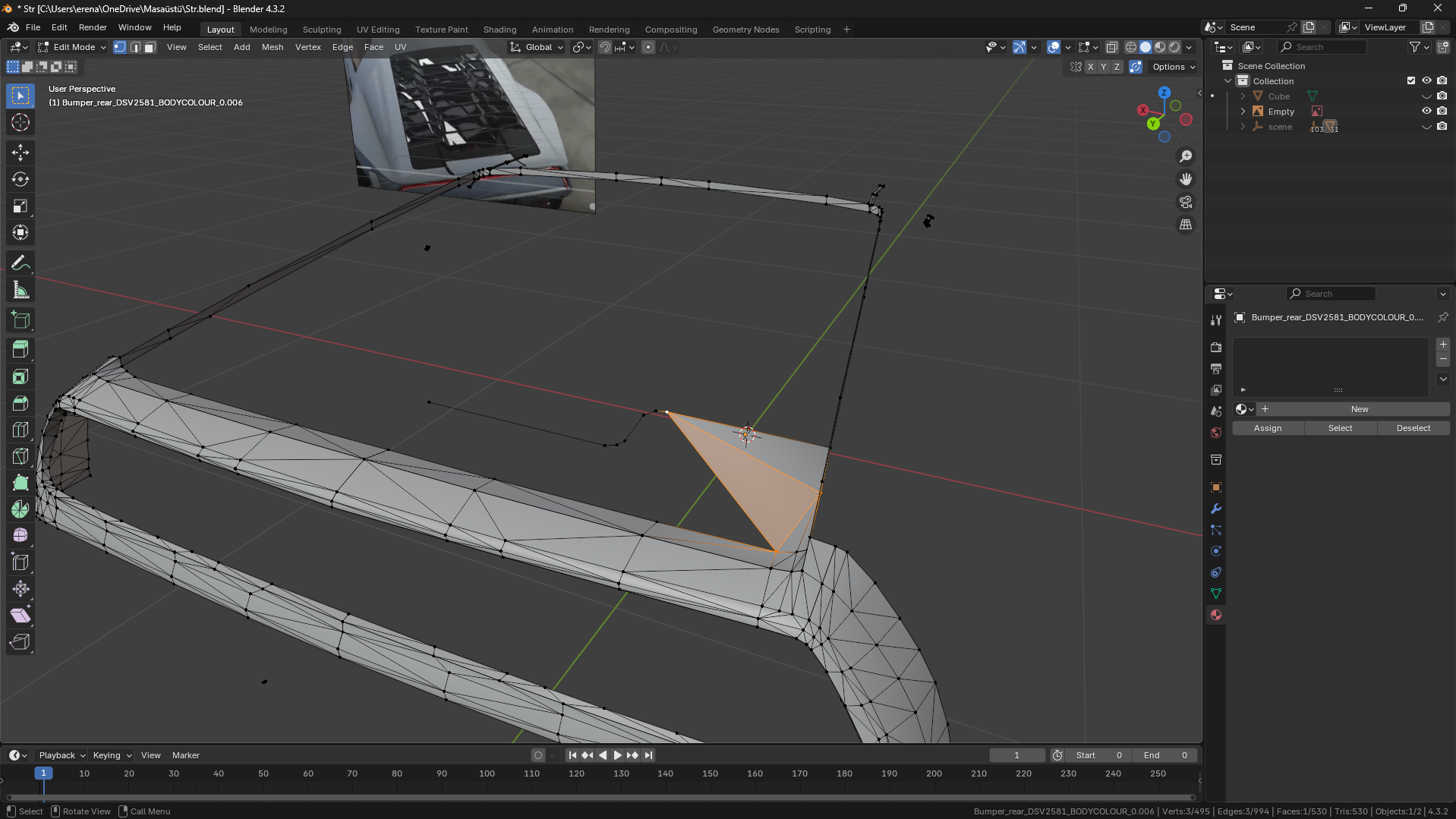Toggle the camera view button
The width and height of the screenshot is (1456, 819).
1185,202
